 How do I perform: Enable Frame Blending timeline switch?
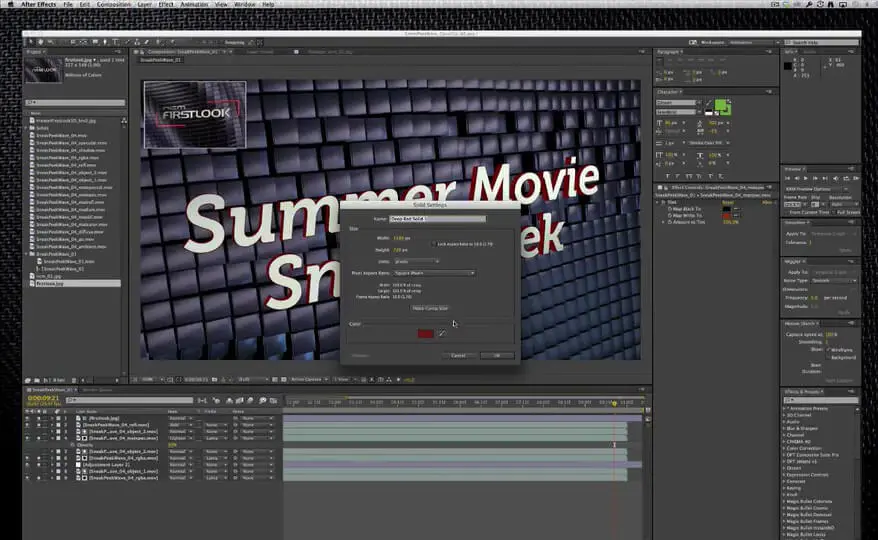pos(240,401)
